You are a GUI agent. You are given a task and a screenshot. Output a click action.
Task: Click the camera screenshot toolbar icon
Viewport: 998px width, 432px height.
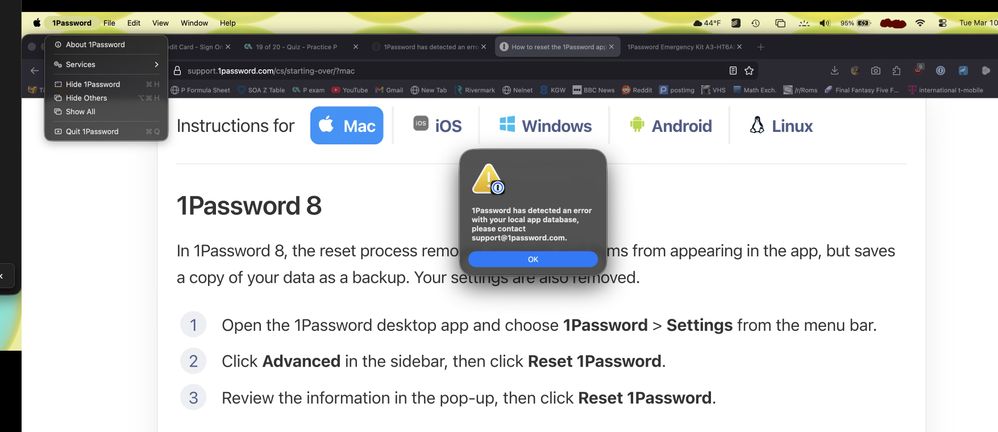click(876, 71)
